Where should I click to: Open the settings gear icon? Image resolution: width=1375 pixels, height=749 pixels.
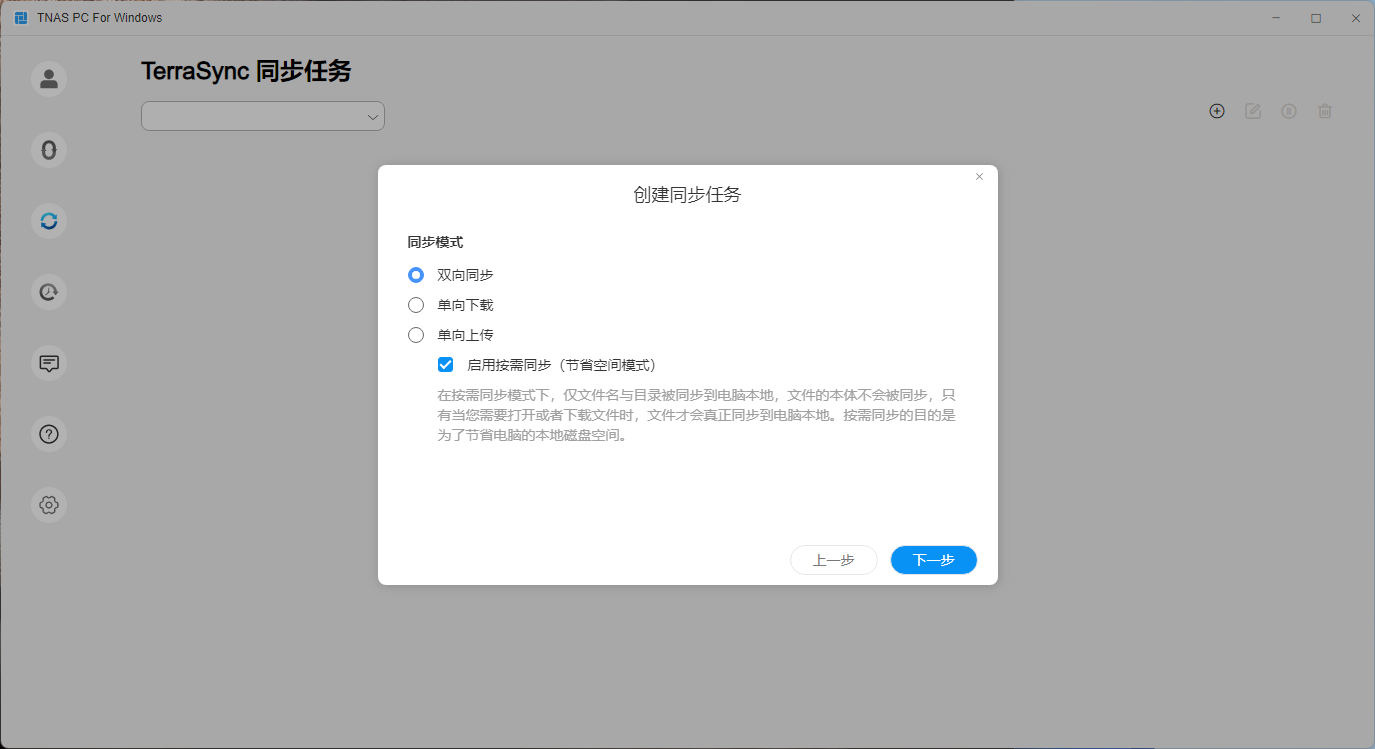pos(49,505)
